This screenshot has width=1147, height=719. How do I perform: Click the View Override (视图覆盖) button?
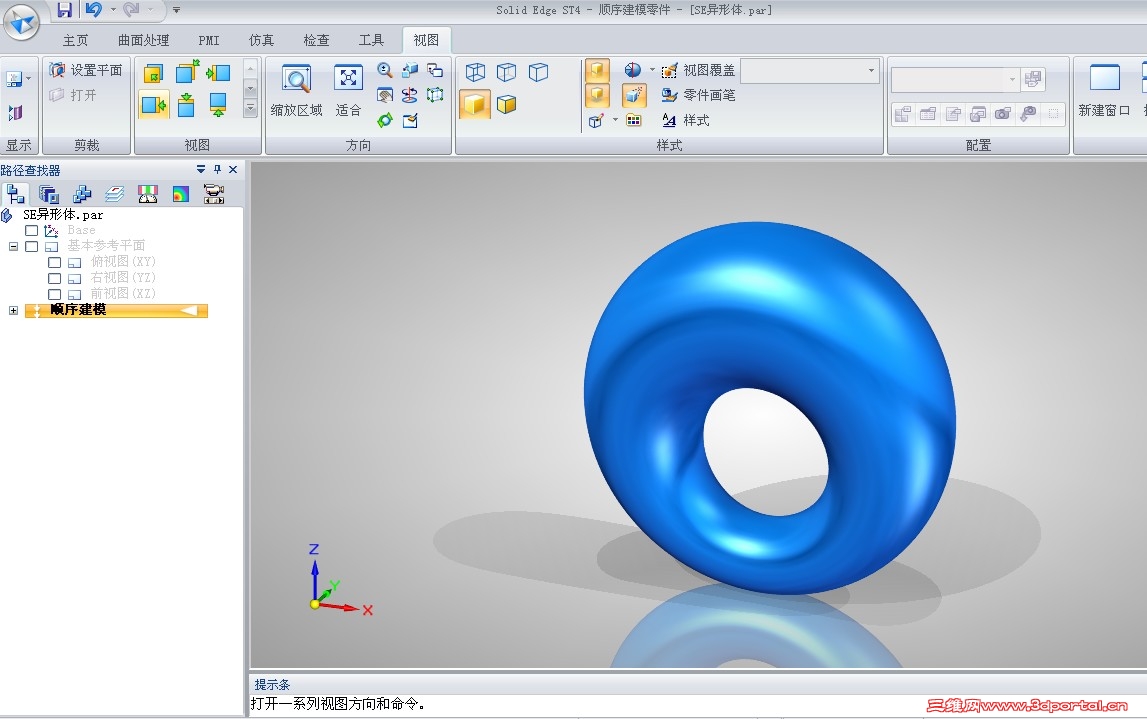(699, 70)
